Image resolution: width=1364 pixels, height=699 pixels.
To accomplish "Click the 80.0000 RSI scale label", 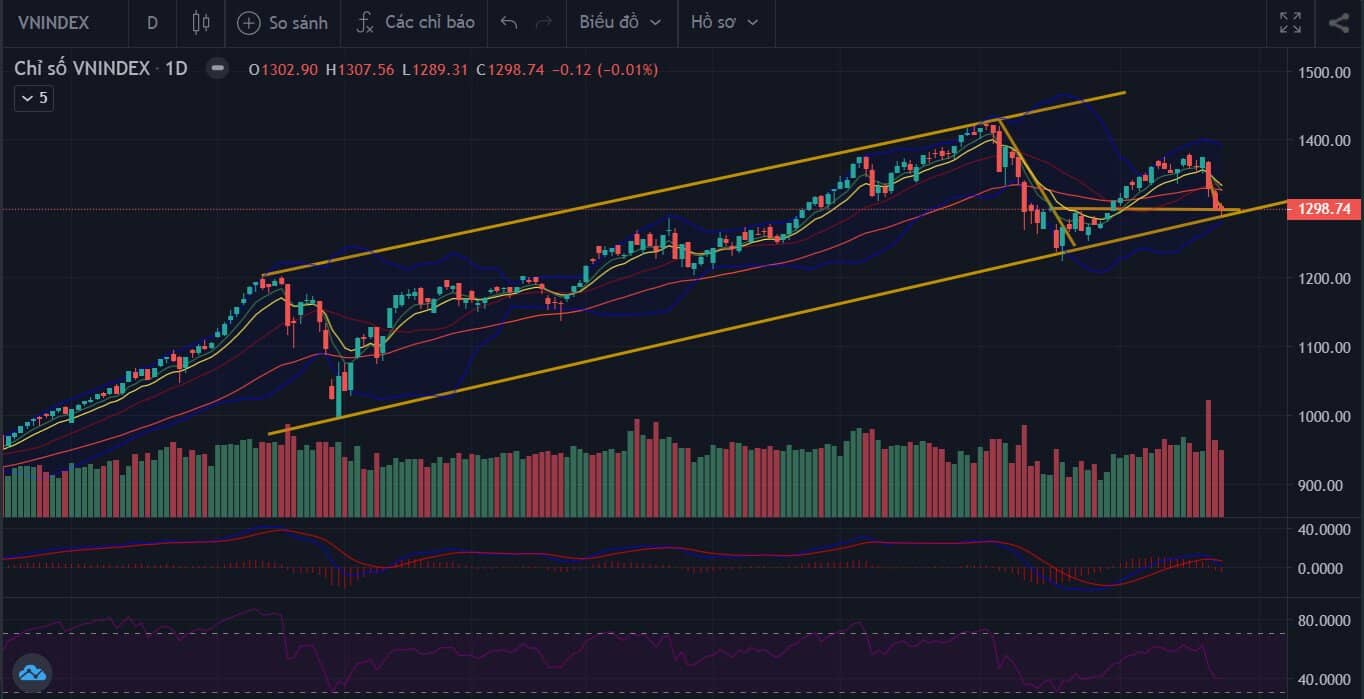I will tap(1324, 621).
